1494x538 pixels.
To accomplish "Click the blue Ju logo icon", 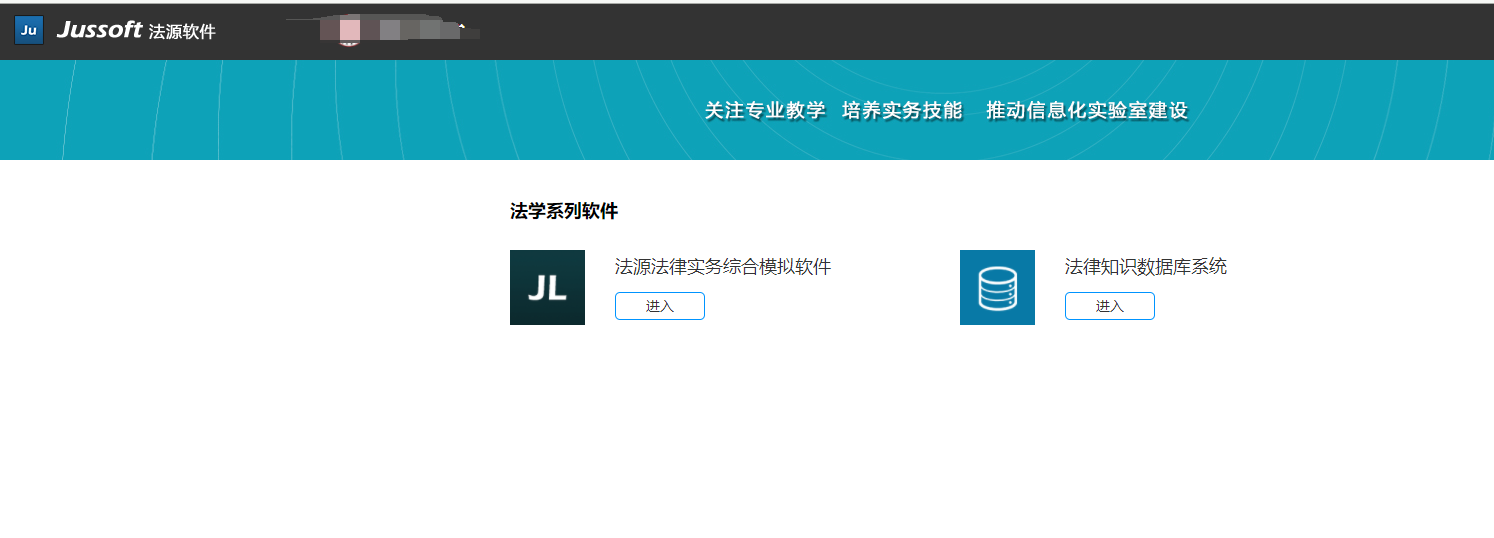I will pyautogui.click(x=29, y=30).
